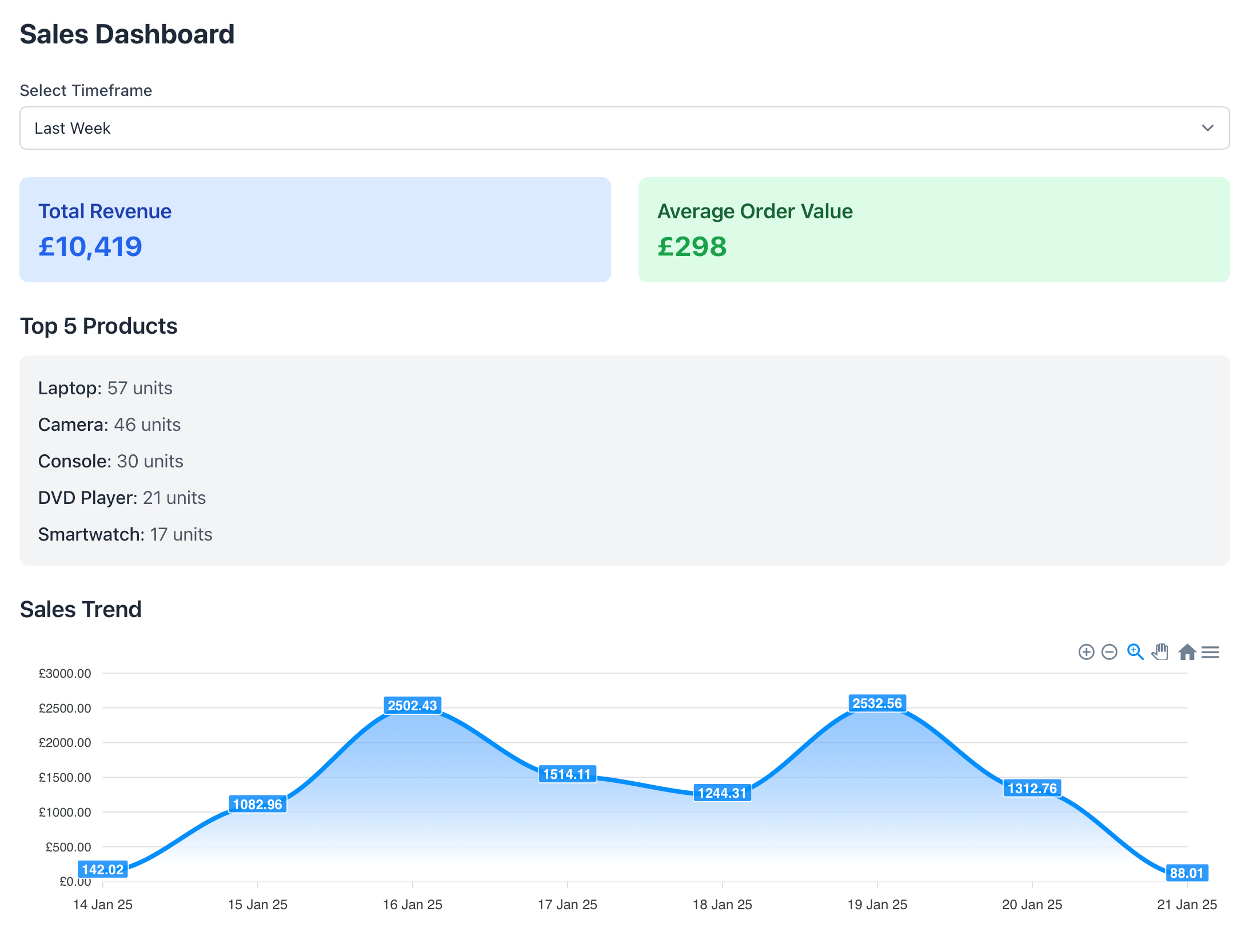Click the 1514.11 chart data label
This screenshot has width=1253, height=952.
pos(566,774)
